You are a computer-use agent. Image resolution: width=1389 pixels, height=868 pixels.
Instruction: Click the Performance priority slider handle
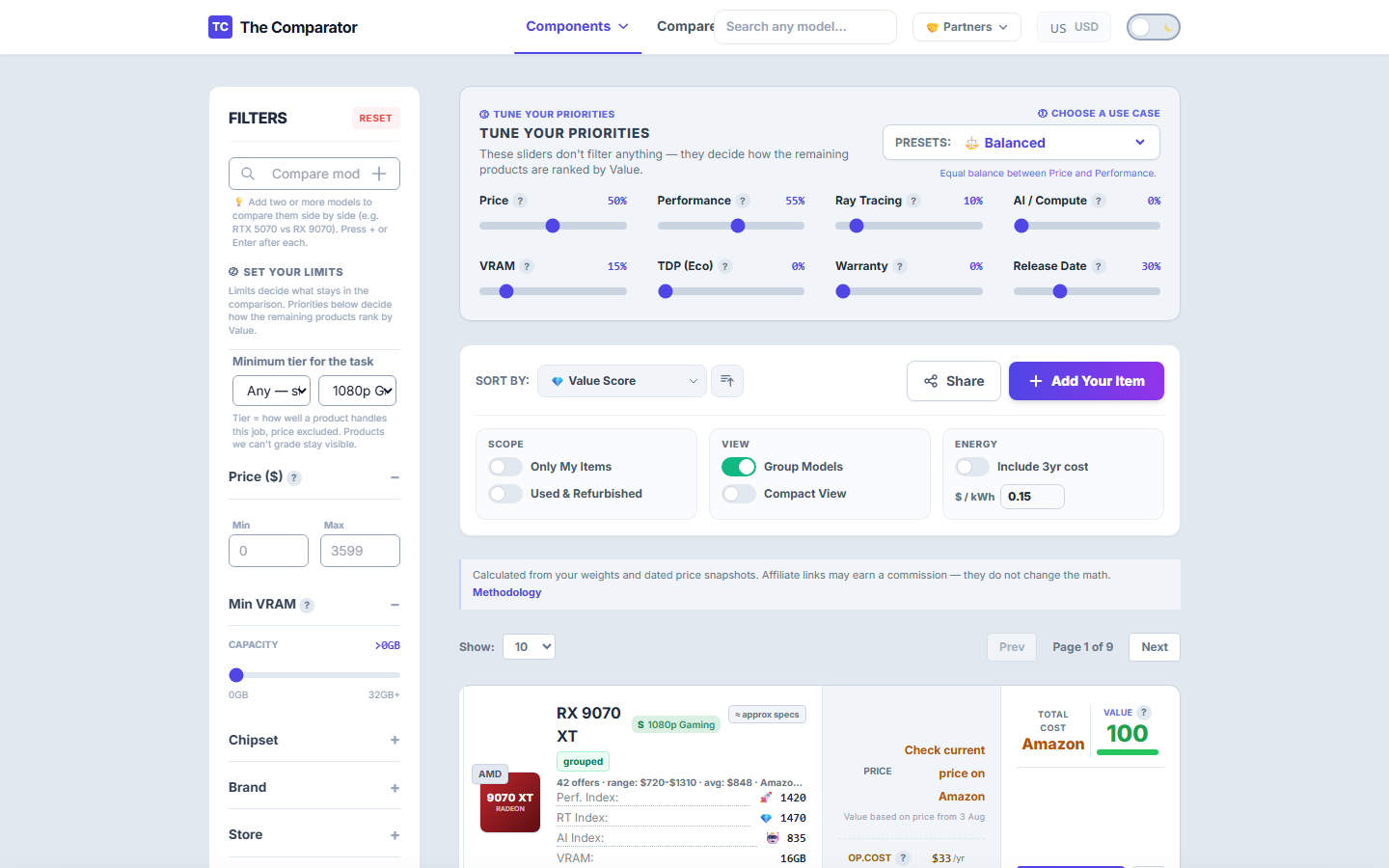[738, 226]
